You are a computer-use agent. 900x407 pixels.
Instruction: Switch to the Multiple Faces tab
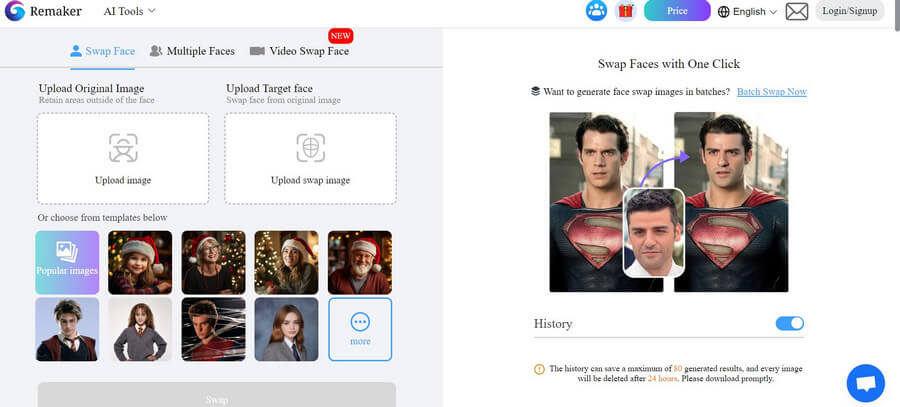(x=192, y=51)
